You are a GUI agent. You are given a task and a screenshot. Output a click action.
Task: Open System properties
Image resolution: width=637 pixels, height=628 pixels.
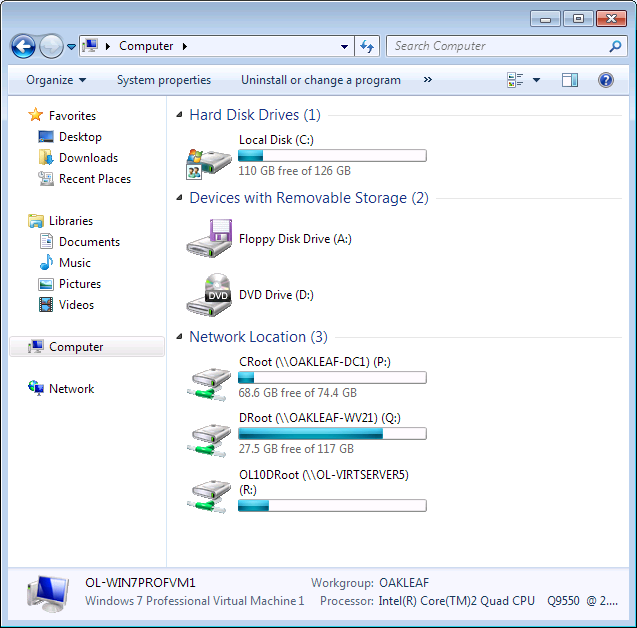click(x=164, y=80)
